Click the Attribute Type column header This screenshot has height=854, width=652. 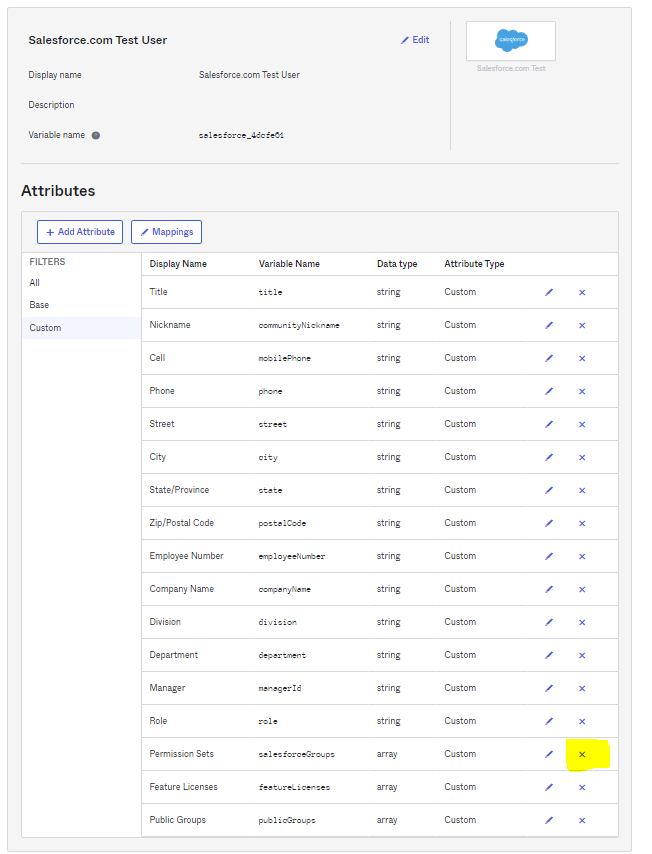[x=474, y=264]
